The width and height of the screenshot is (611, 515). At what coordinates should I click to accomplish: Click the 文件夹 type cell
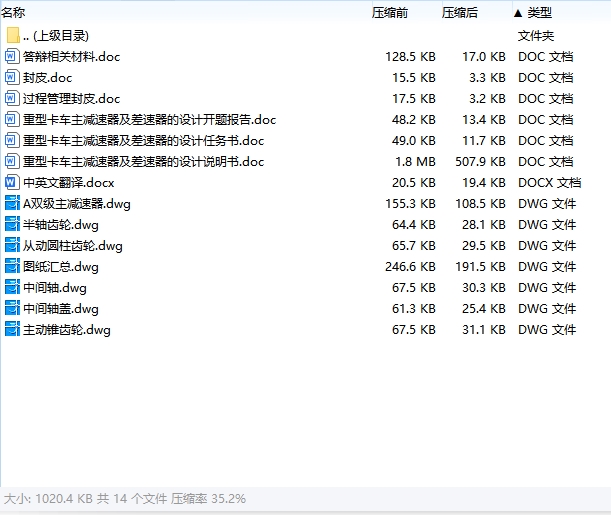tap(536, 36)
